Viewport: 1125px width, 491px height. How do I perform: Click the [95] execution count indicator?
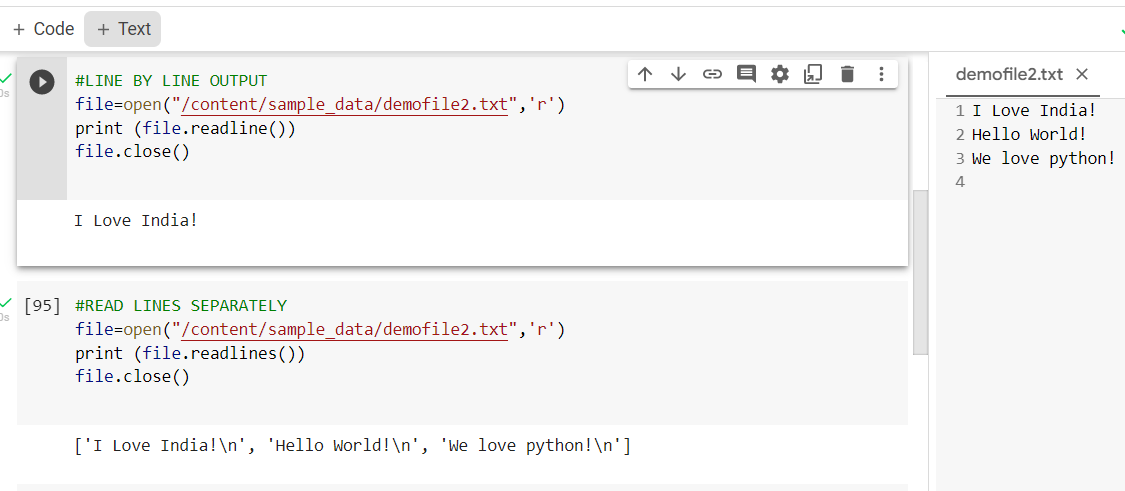42,306
